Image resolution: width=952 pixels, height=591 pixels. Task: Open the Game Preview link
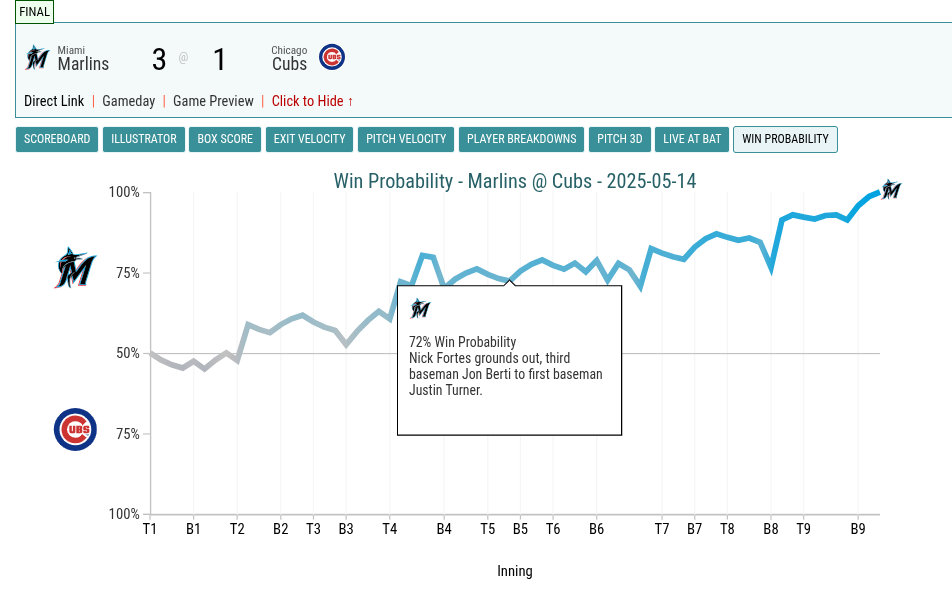pyautogui.click(x=213, y=101)
